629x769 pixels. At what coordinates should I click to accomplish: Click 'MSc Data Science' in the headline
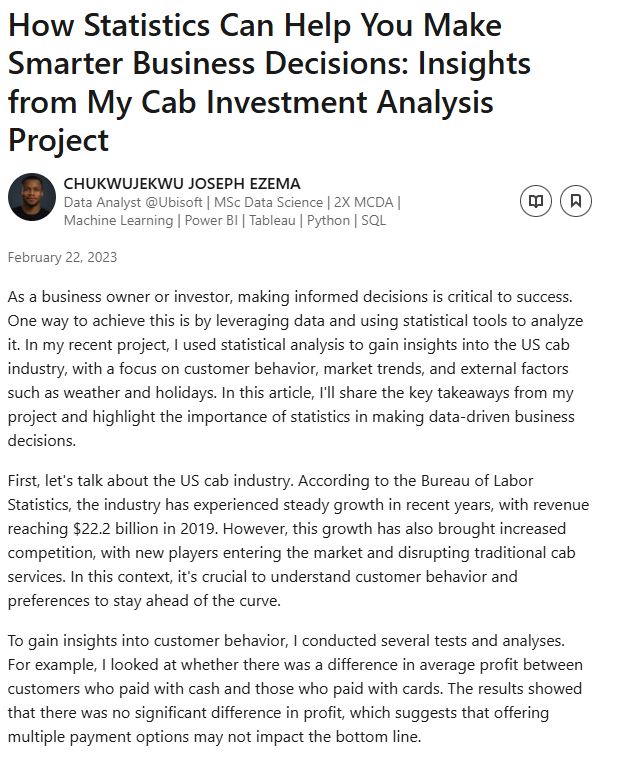coord(268,202)
